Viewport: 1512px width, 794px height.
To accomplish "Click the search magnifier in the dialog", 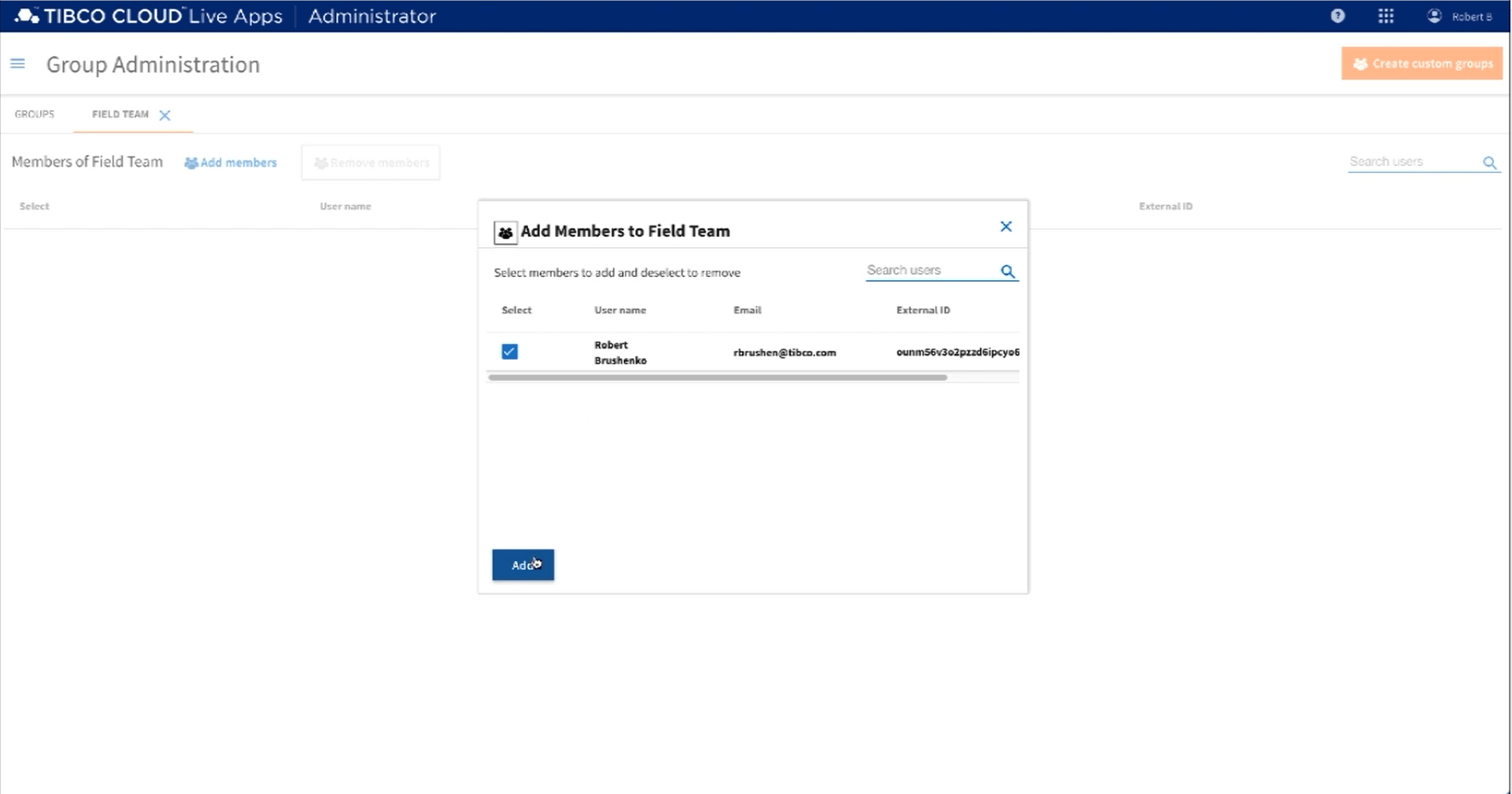I will pos(1007,271).
